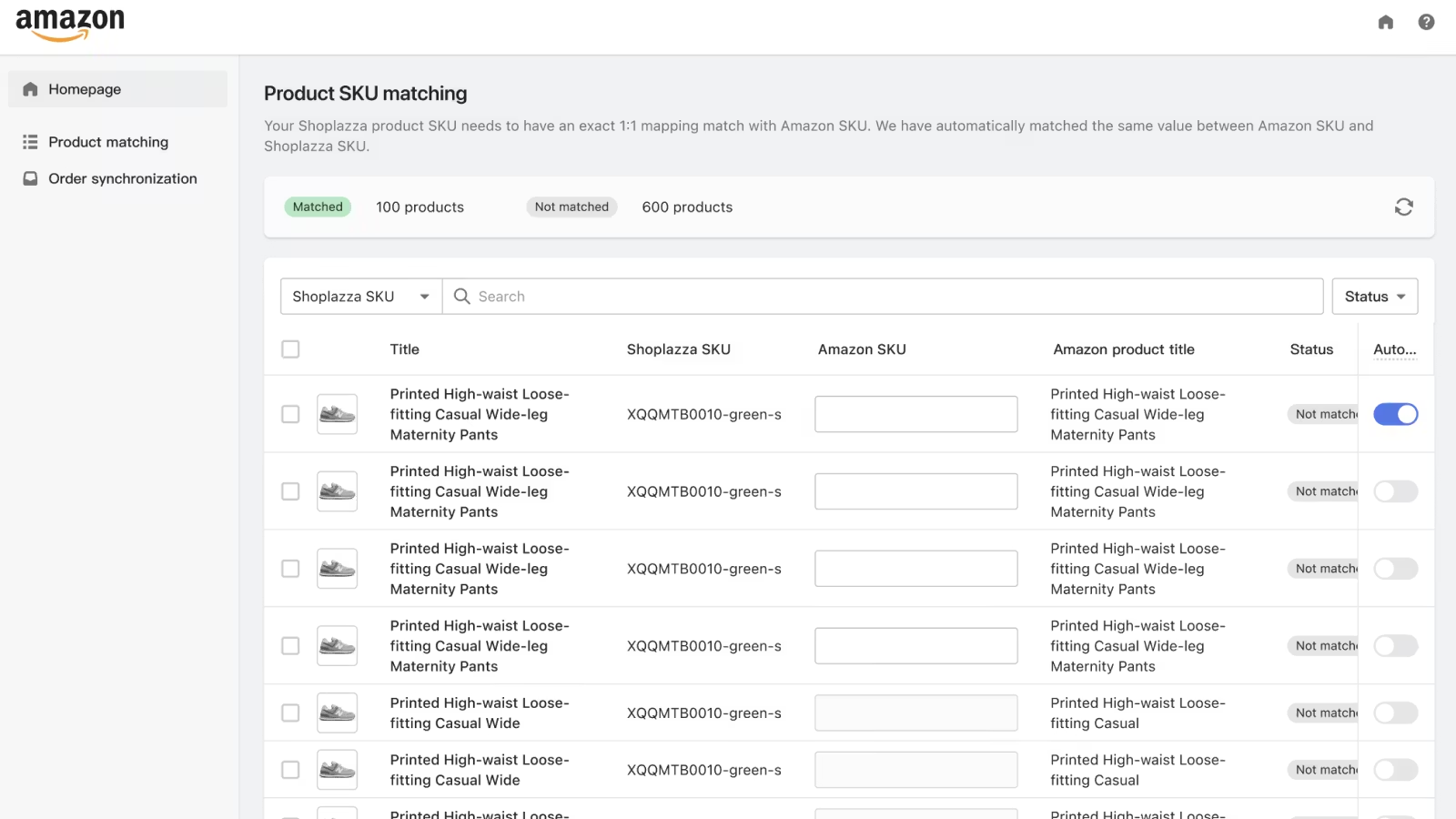Enable the sixth row auto toggle

tap(1395, 770)
